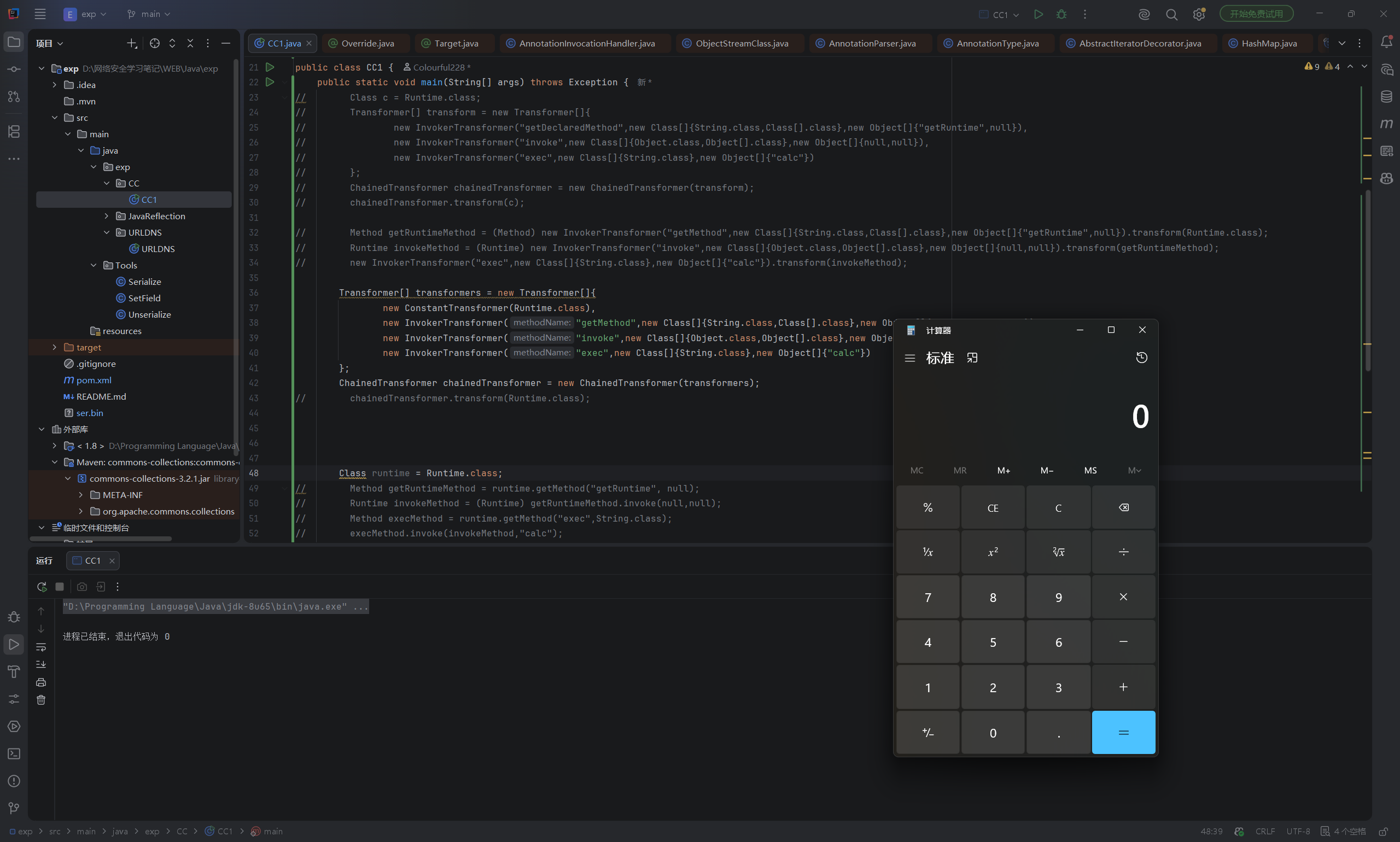The width and height of the screenshot is (1400, 842).
Task: Collapse all project tree nodes
Action: tap(190, 43)
